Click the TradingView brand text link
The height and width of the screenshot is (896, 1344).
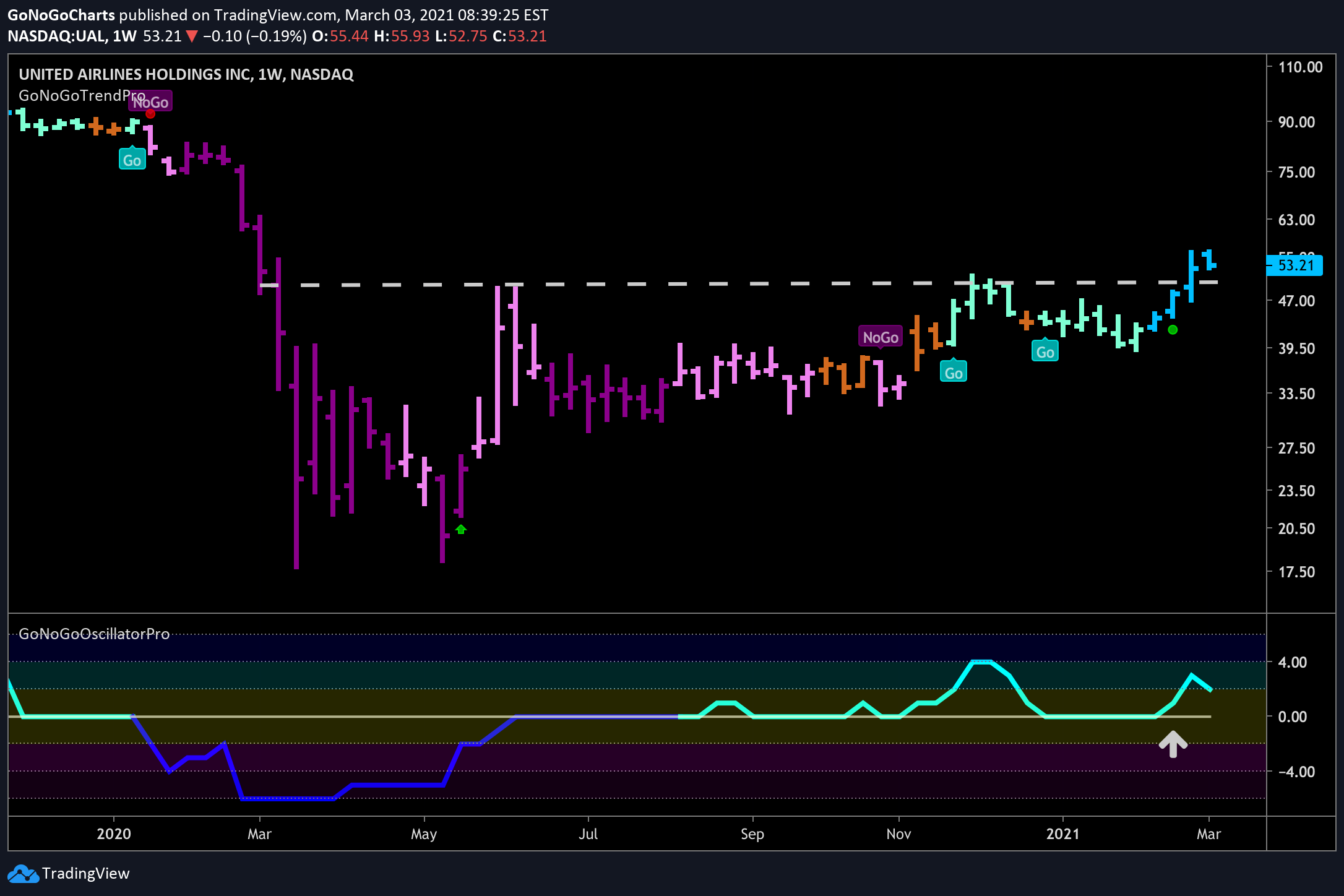[x=86, y=873]
